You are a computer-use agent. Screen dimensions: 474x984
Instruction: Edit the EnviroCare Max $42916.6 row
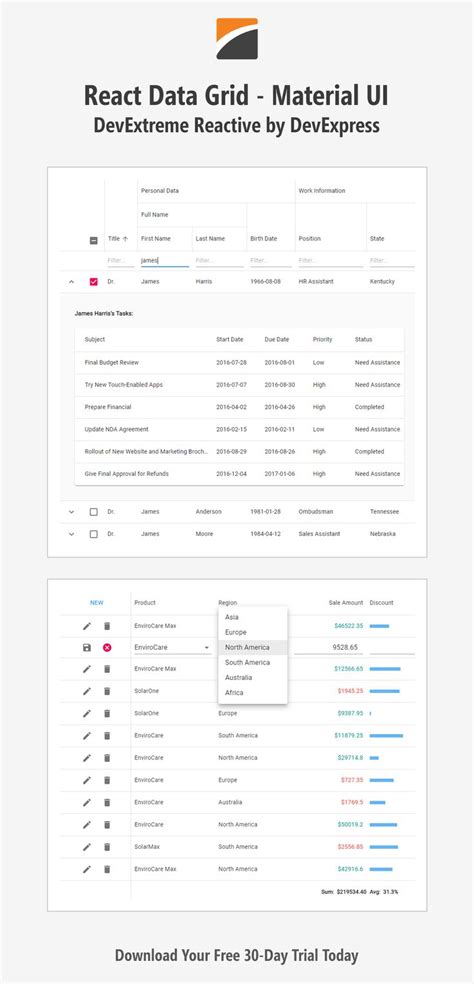87,869
